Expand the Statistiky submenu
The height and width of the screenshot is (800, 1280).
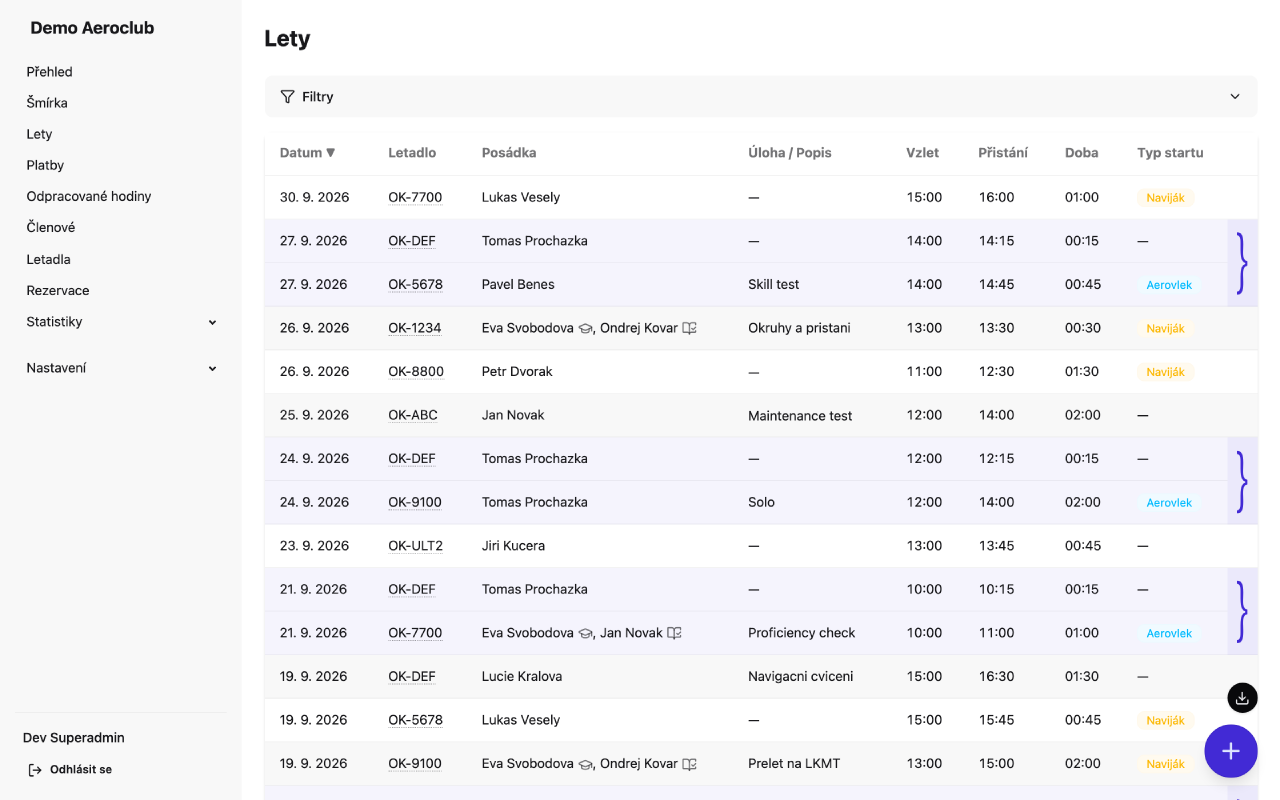pos(212,322)
